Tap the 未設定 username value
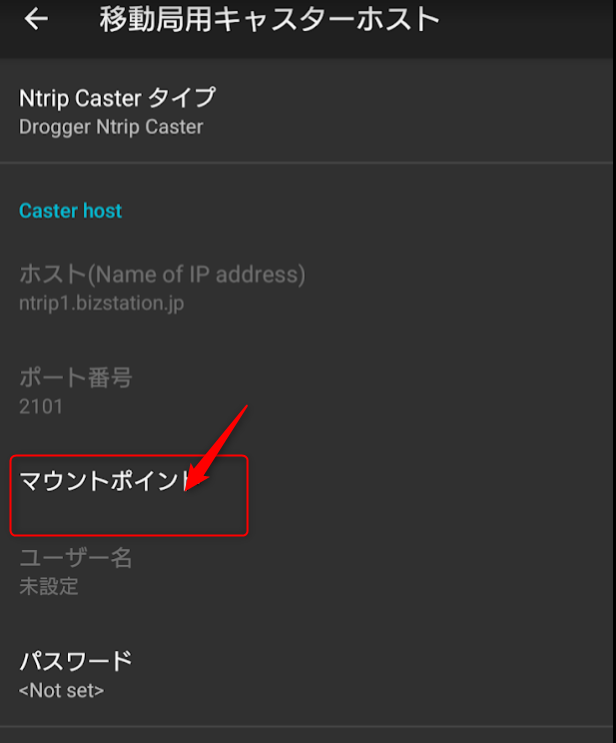616x743 pixels. click(48, 586)
